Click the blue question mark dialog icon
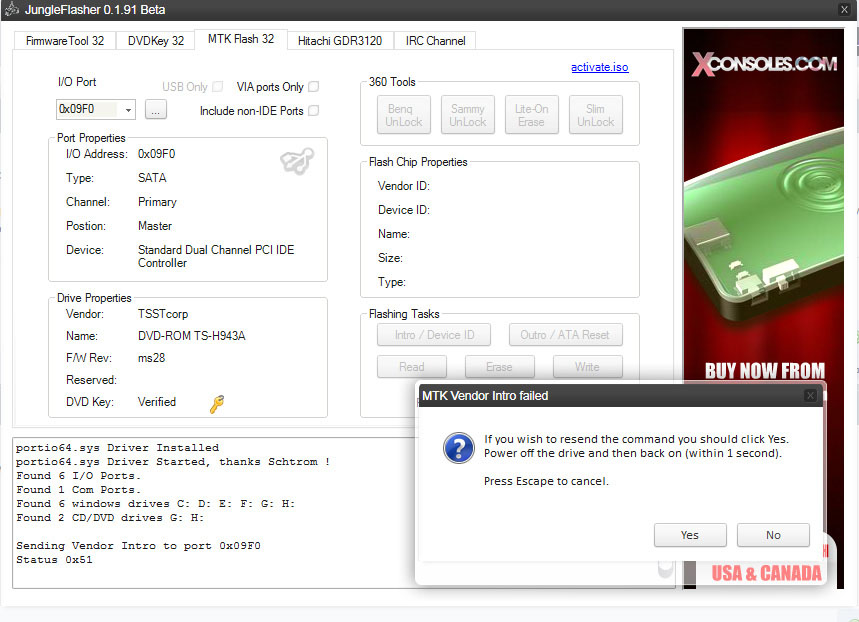 (x=459, y=448)
